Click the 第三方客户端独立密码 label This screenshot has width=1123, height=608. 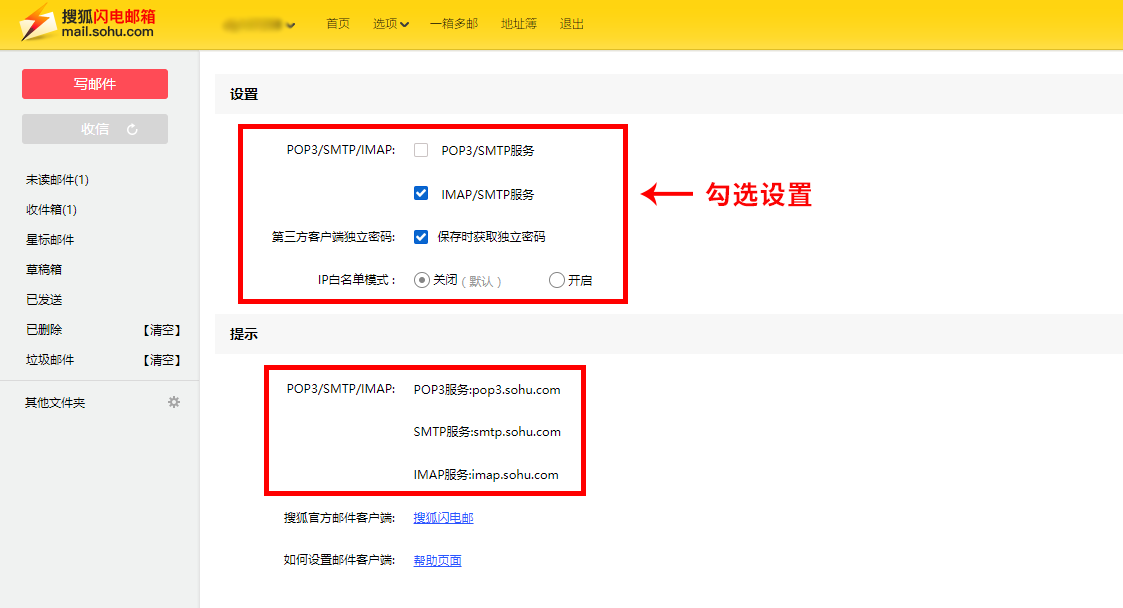[x=333, y=237]
